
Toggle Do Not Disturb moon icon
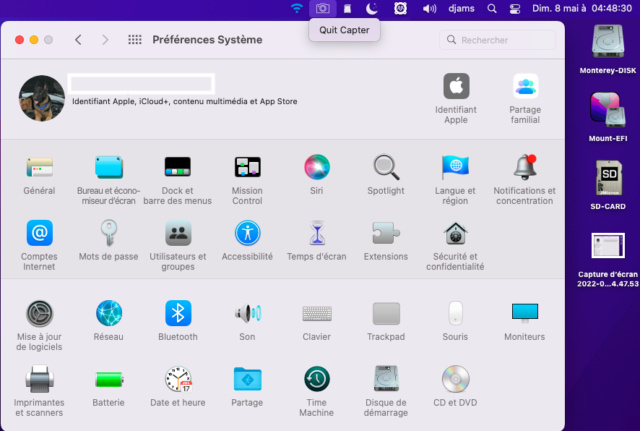click(x=372, y=8)
